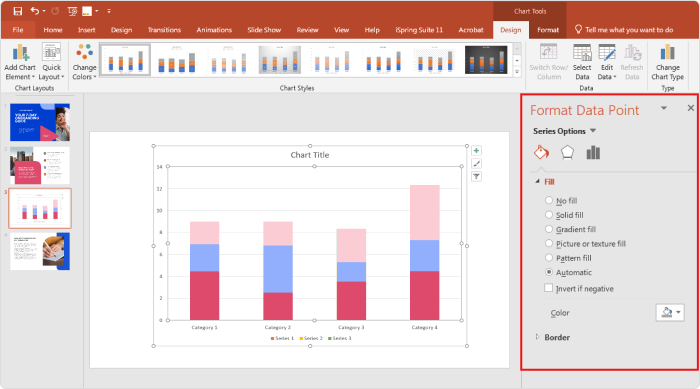700x389 pixels.
Task: Open the View tab
Action: click(342, 30)
